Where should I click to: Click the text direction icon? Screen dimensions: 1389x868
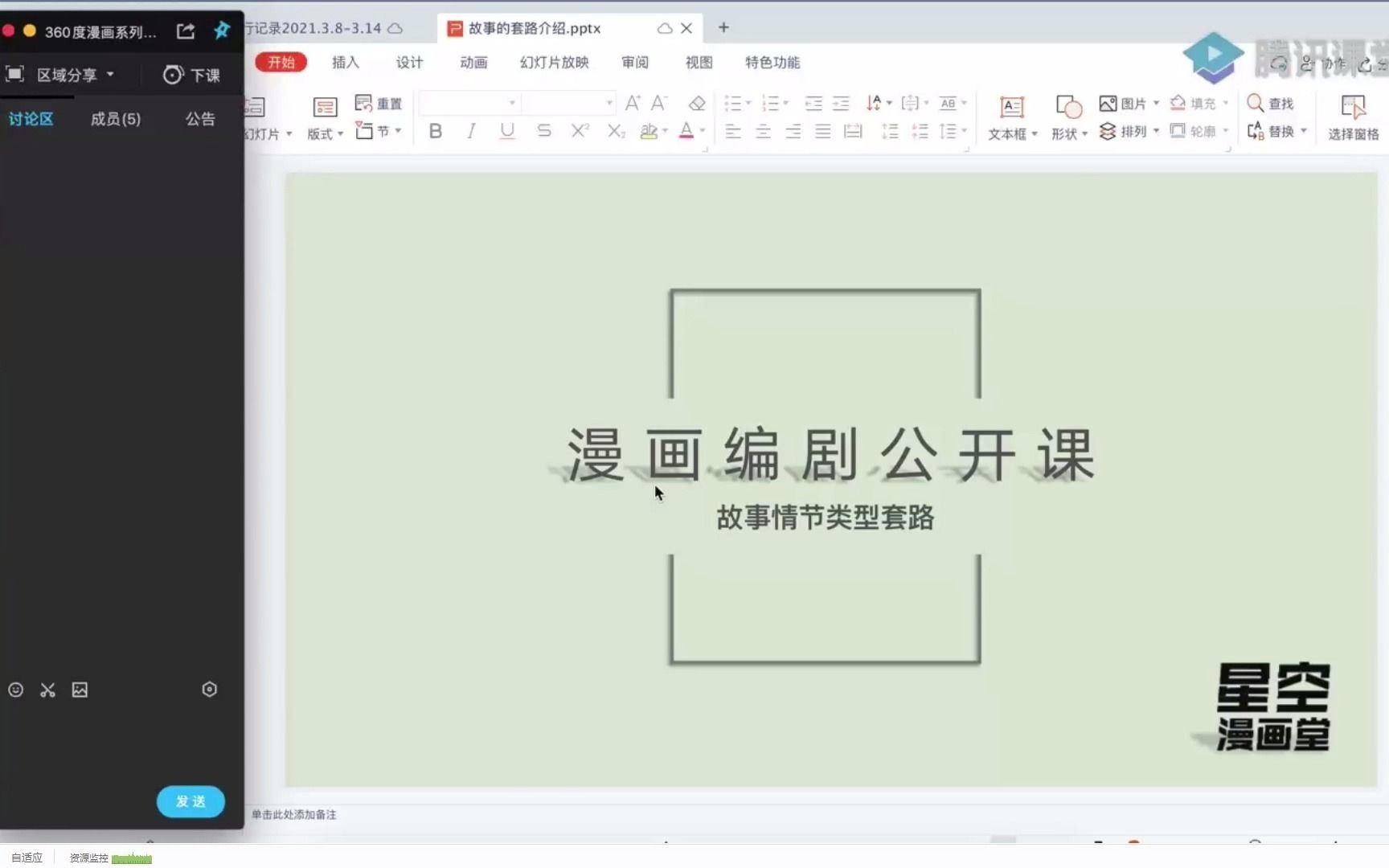point(874,103)
